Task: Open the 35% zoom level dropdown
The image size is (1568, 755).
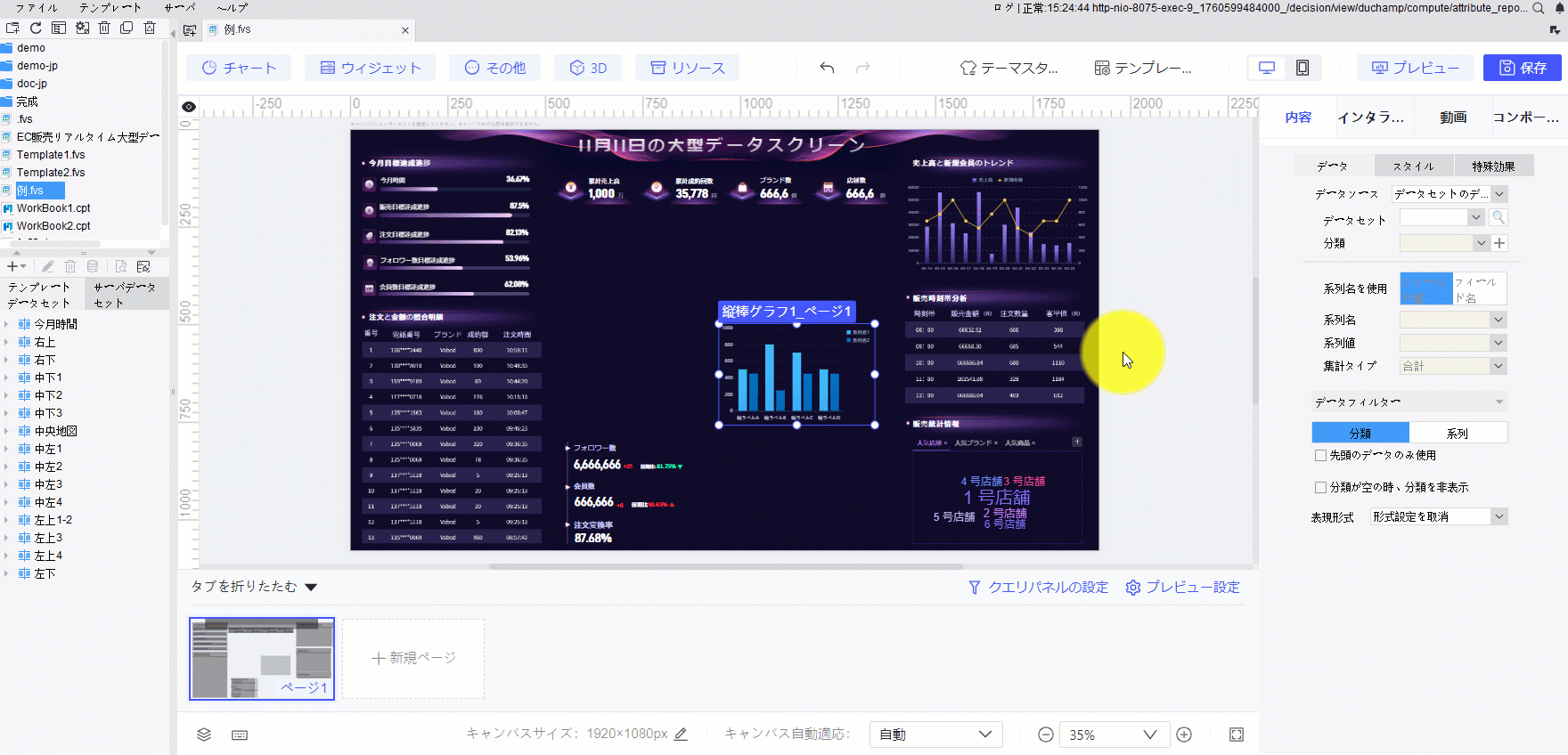Action: pos(1114,735)
